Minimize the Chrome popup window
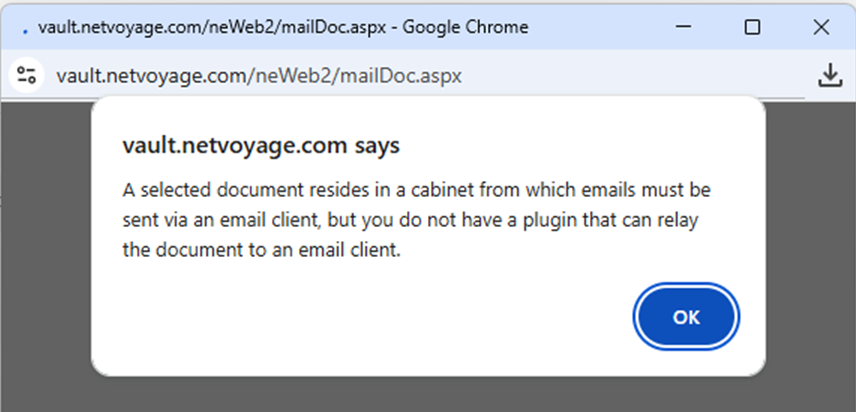This screenshot has width=856, height=412. pos(684,27)
